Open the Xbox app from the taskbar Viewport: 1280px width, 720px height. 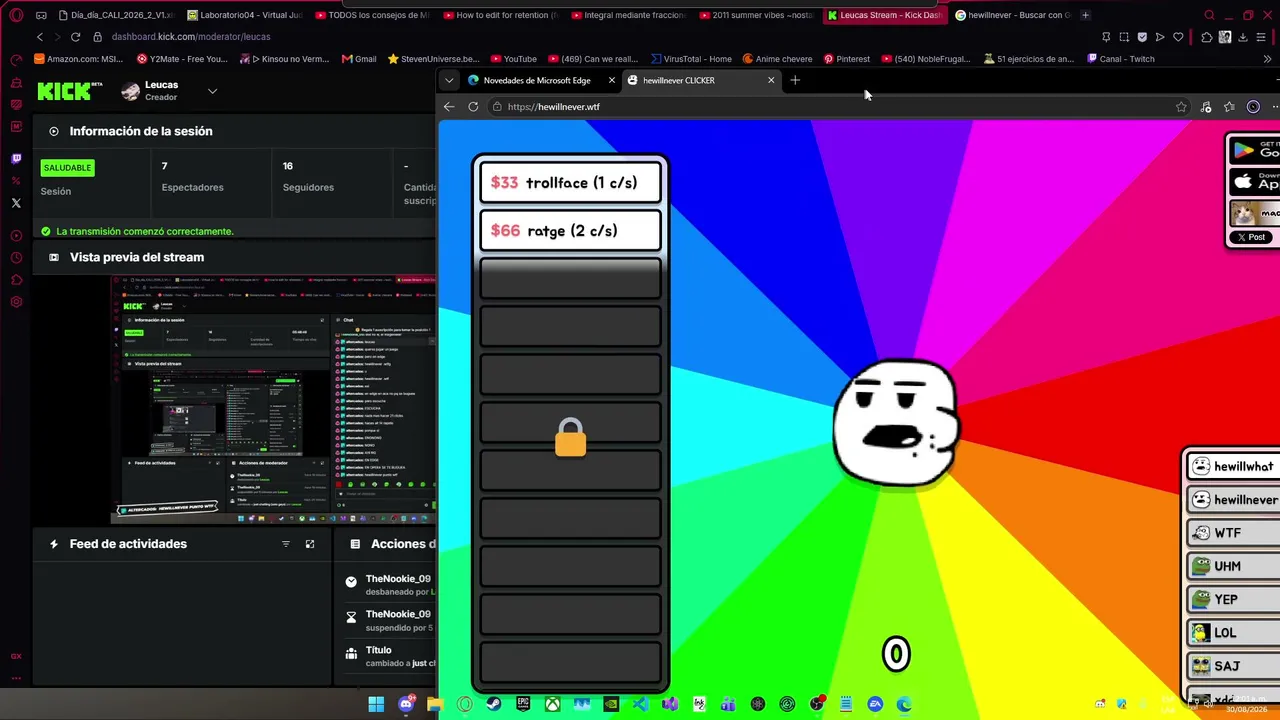[x=552, y=704]
